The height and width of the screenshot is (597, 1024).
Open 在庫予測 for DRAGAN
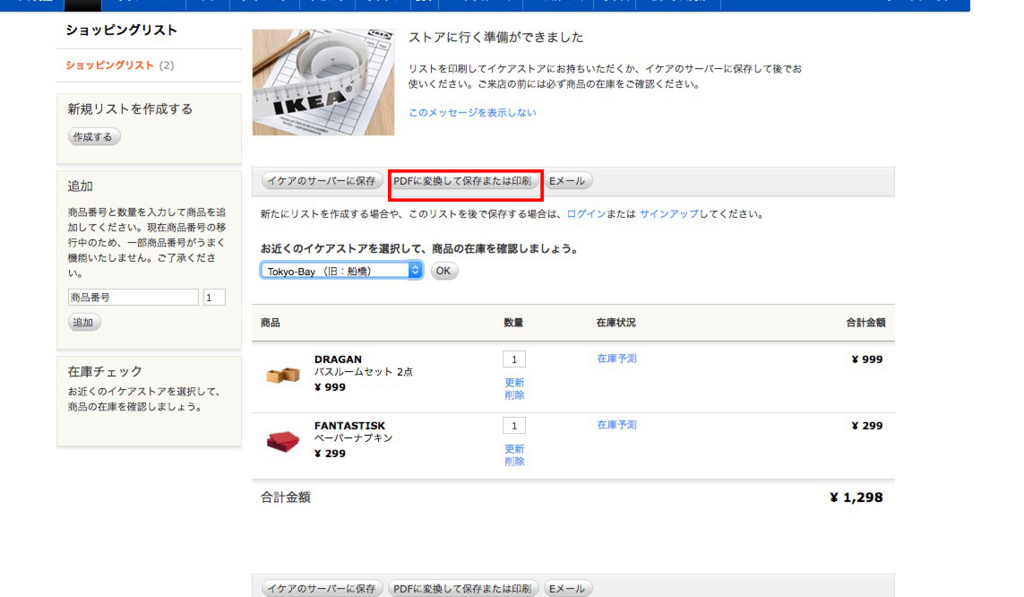click(x=616, y=358)
